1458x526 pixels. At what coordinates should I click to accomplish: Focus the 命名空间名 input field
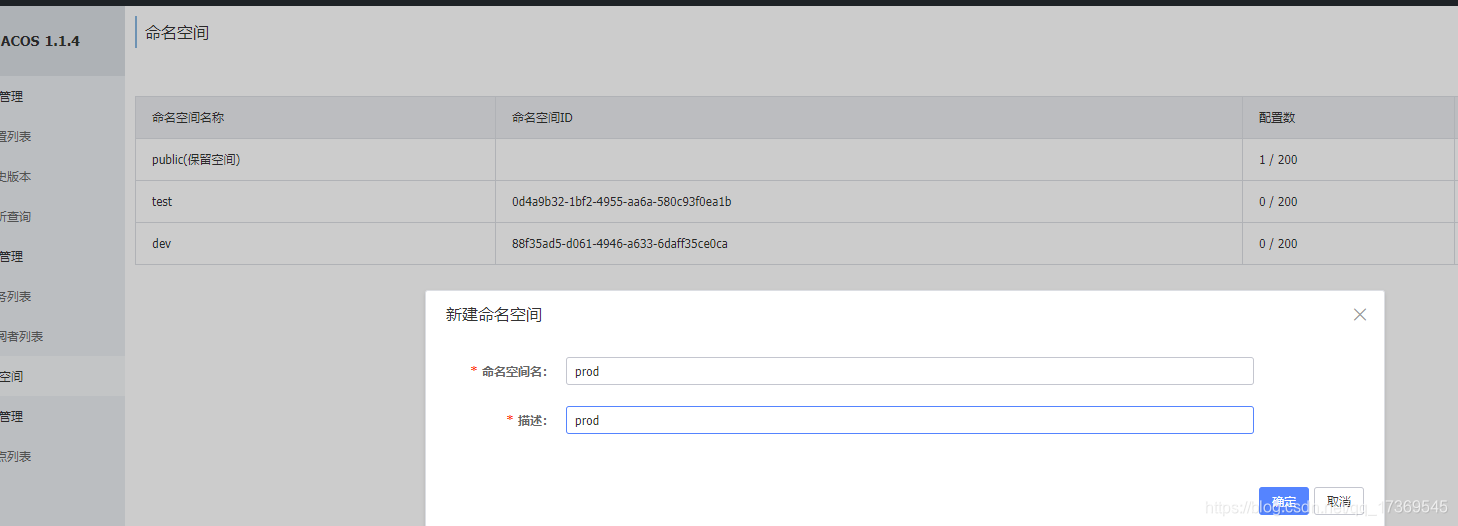(909, 371)
